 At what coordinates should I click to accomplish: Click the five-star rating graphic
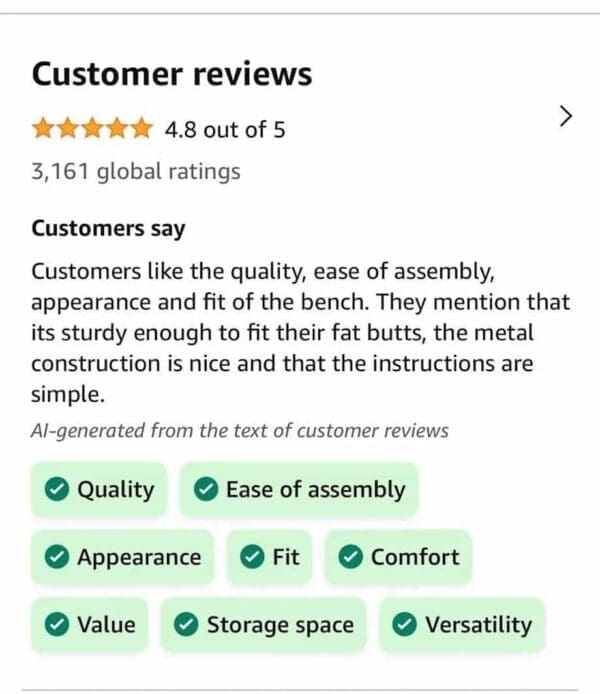[x=92, y=129]
